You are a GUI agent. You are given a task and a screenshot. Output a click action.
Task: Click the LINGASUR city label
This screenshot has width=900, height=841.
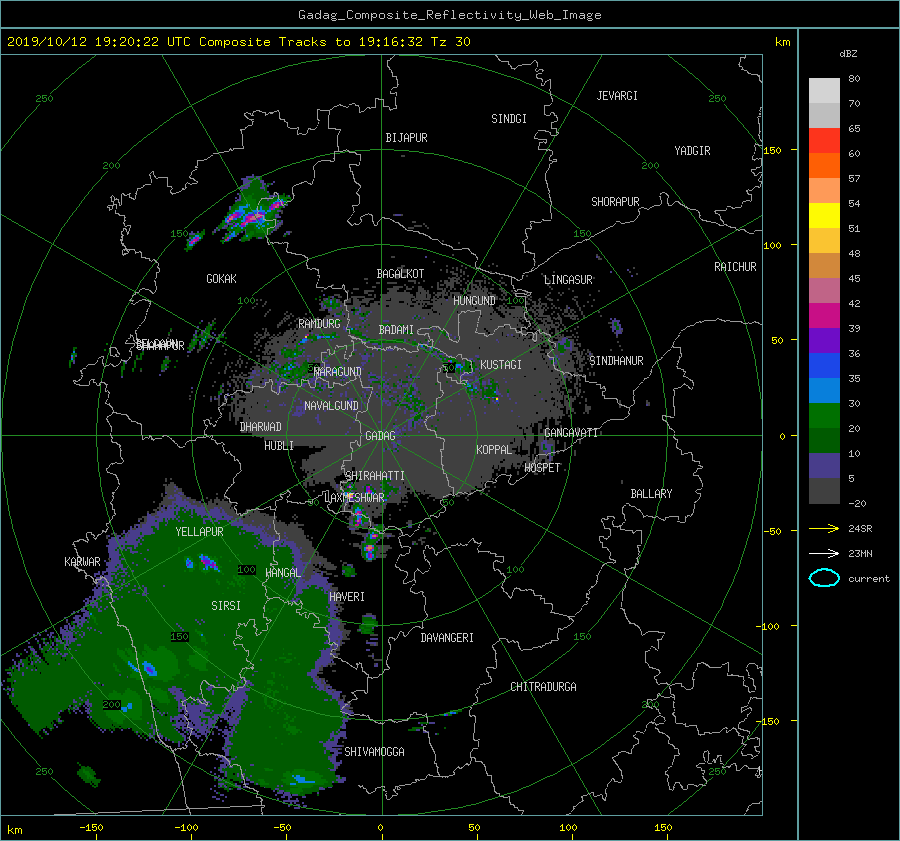568,280
